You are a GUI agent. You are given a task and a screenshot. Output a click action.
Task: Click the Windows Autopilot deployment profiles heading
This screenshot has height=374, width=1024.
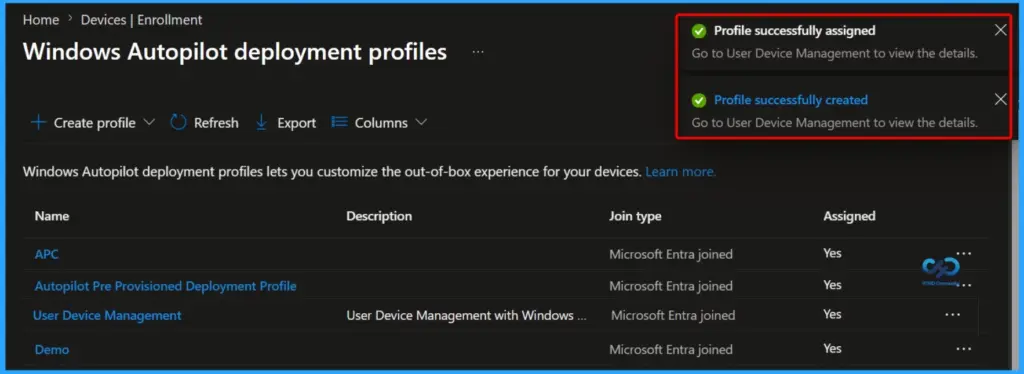coord(234,52)
